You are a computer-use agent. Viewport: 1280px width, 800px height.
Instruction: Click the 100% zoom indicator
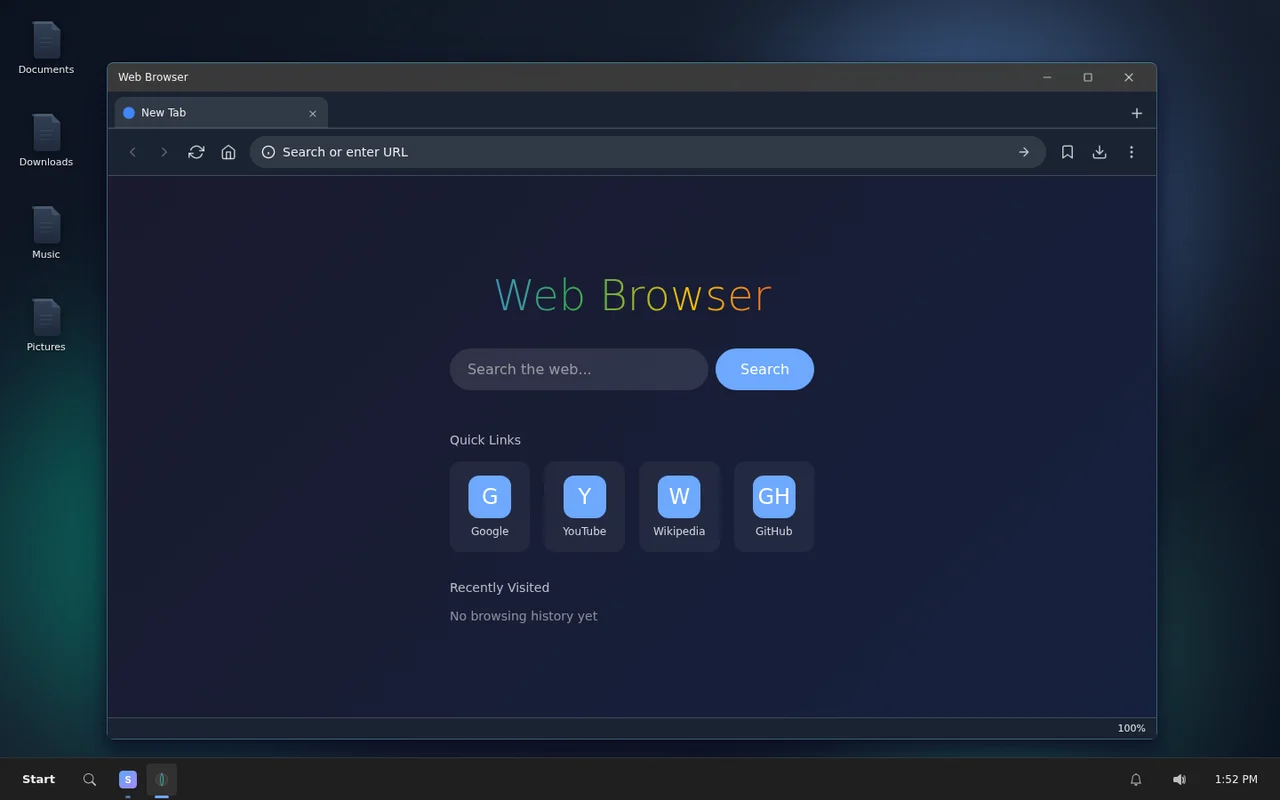coord(1131,728)
